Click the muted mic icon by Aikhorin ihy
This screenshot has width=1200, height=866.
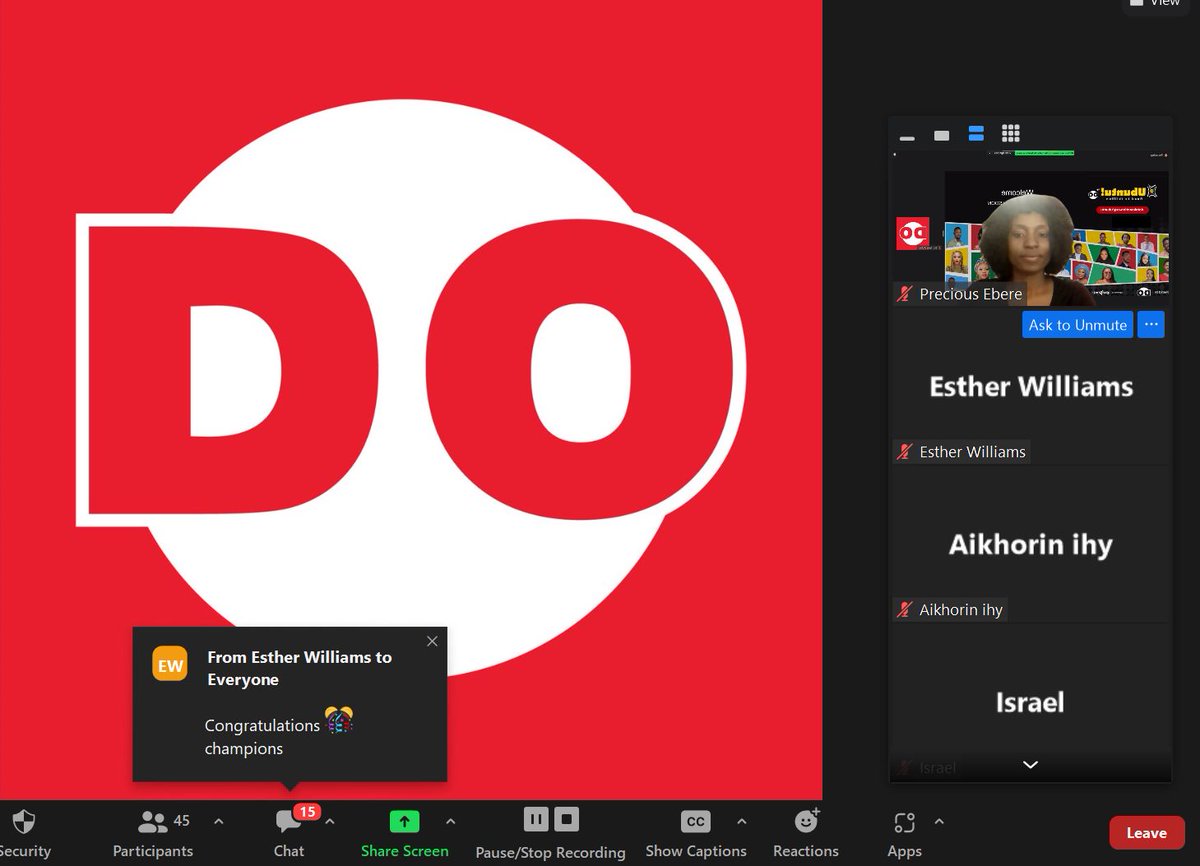coord(905,609)
